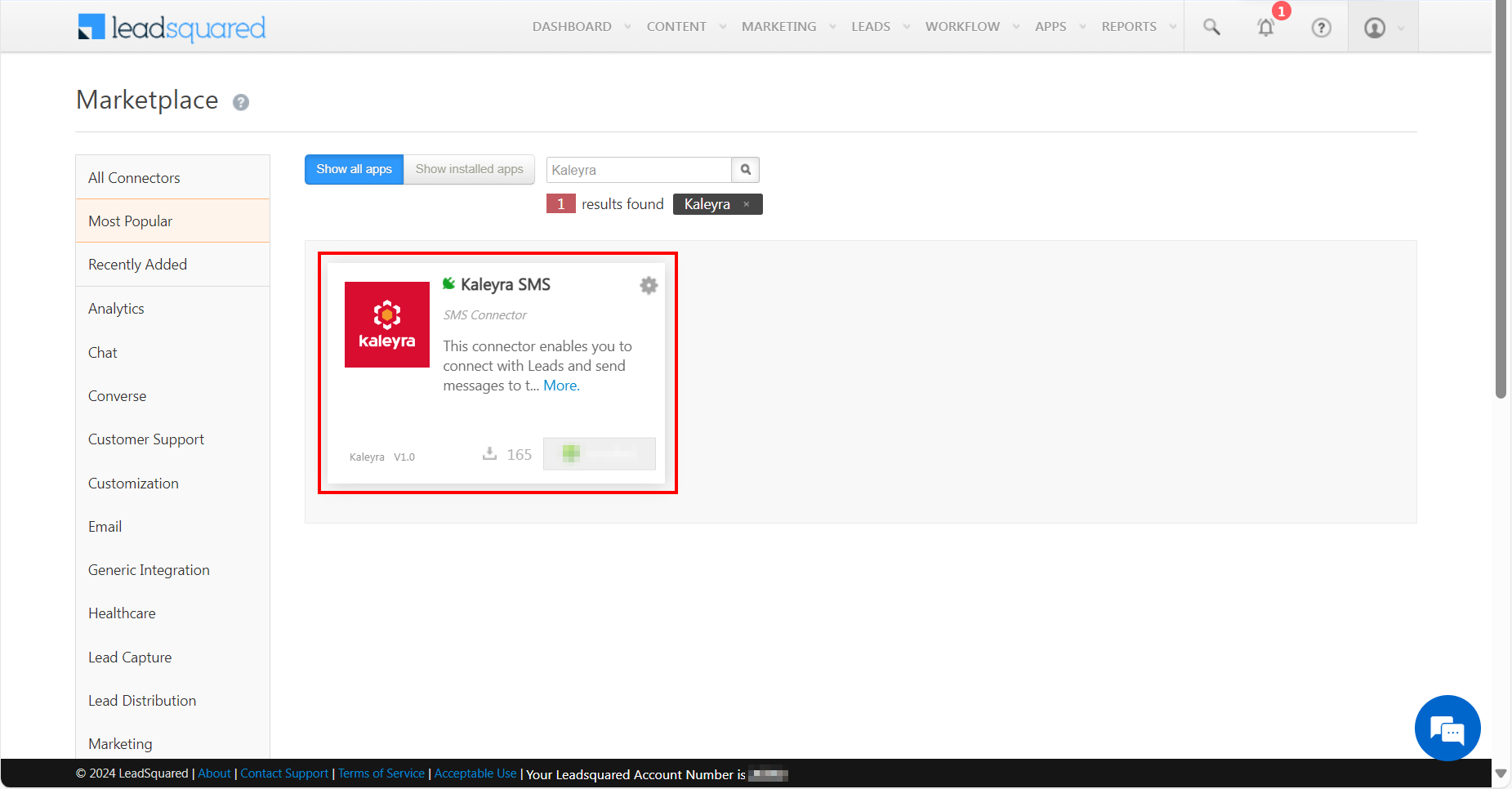This screenshot has height=789, width=1512.
Task: Click the vertical scrollbar thumb
Action: (x=1501, y=199)
